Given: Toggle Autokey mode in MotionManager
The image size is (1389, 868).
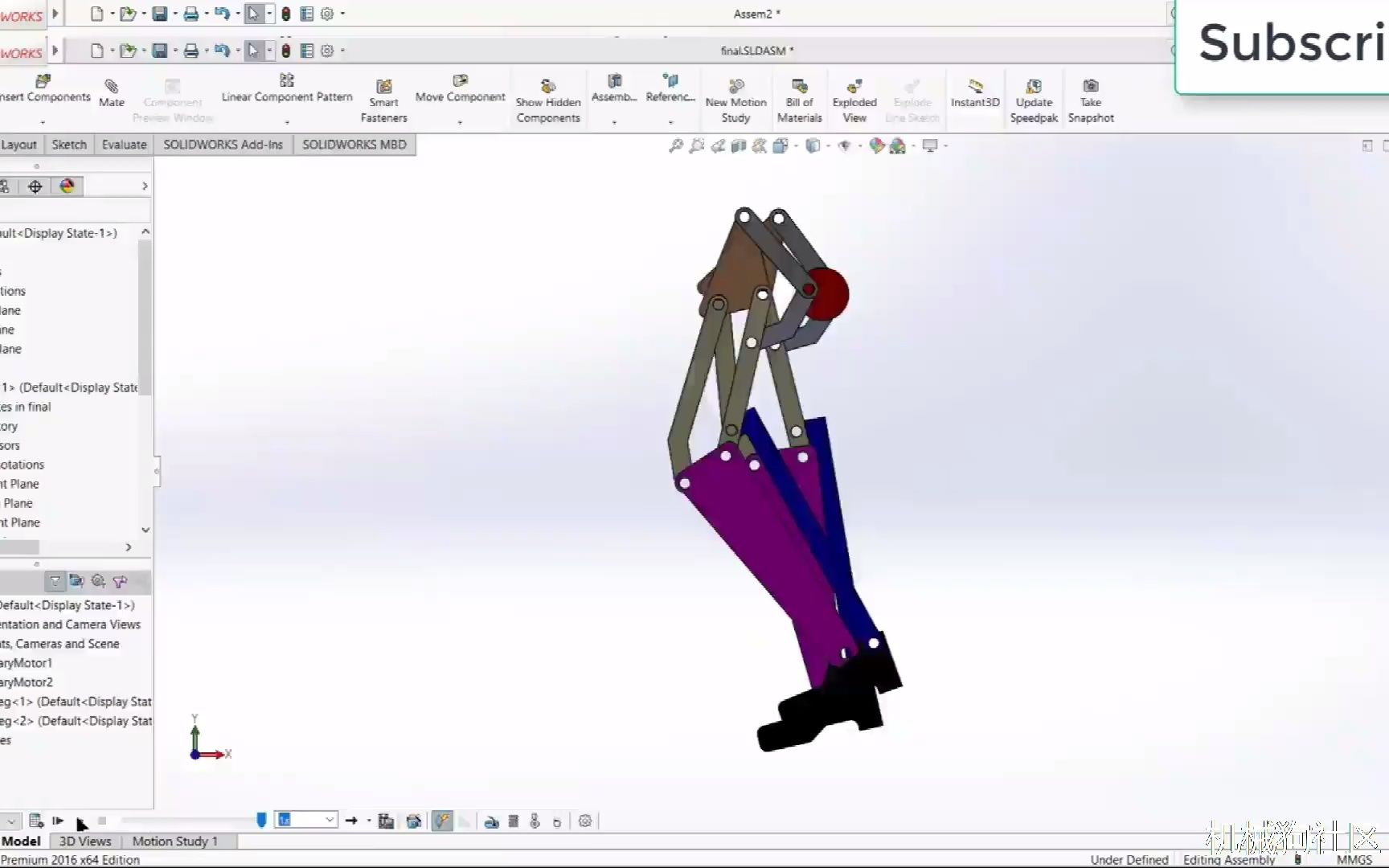Looking at the screenshot, I should 441,821.
